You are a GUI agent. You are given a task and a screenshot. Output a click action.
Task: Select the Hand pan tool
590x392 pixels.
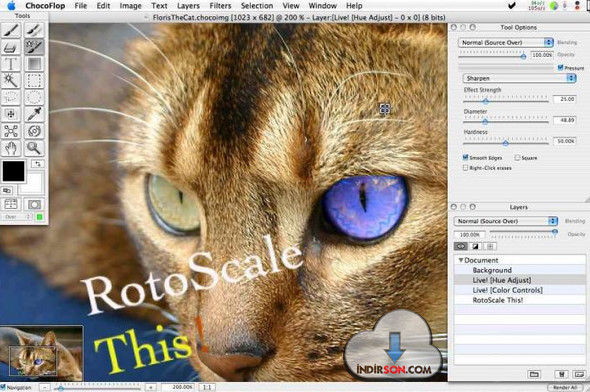[11, 148]
